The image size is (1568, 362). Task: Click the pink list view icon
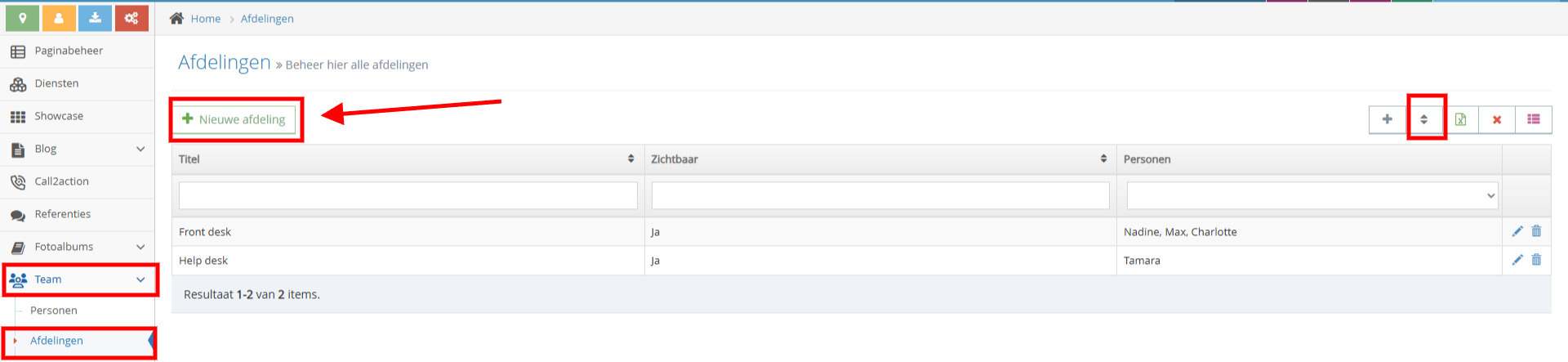tap(1534, 119)
